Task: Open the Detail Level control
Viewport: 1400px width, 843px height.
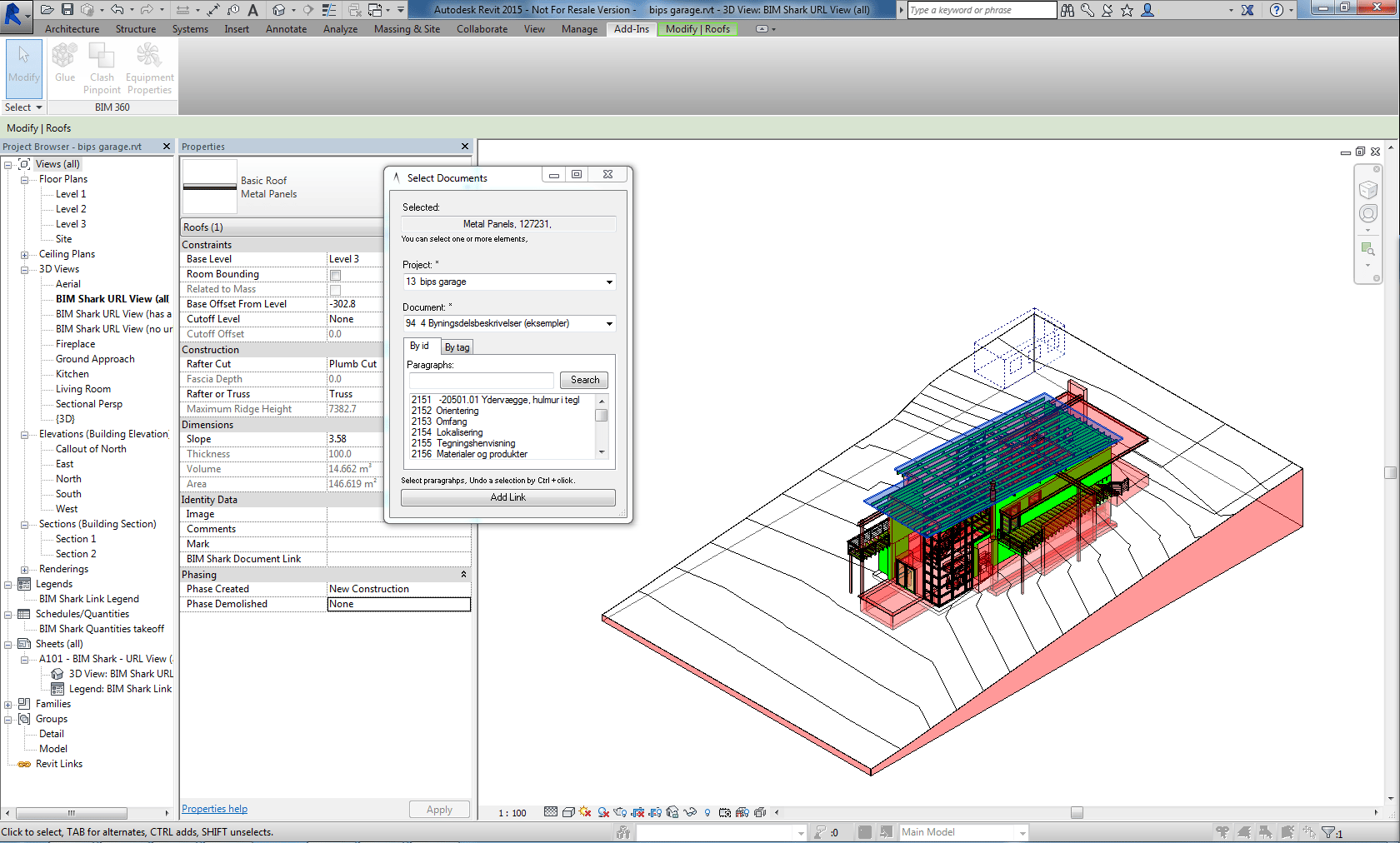Action: pyautogui.click(x=551, y=812)
